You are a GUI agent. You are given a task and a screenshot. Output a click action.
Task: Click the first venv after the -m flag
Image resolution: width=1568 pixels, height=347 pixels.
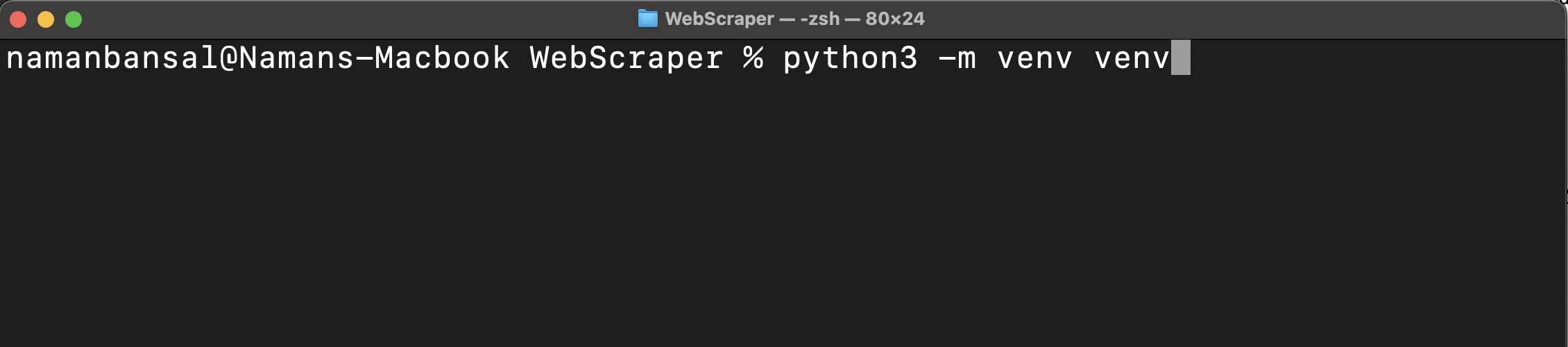1034,58
